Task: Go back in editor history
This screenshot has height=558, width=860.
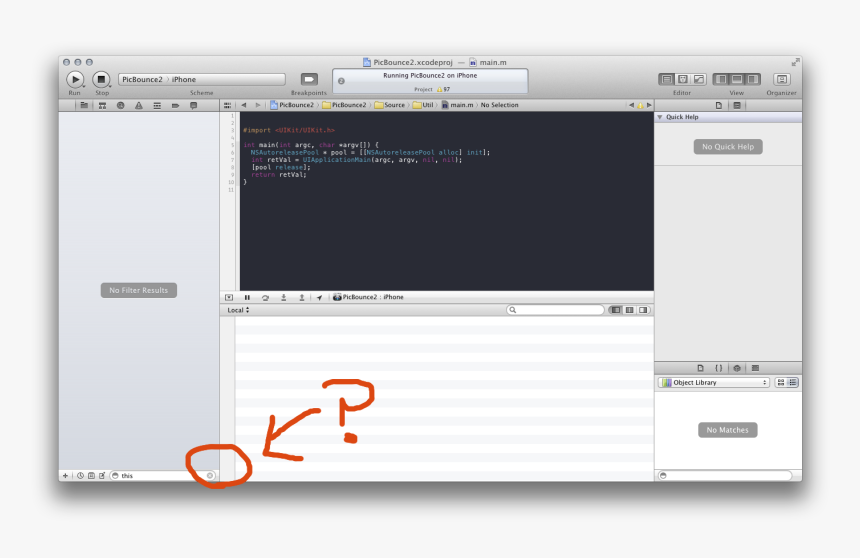Action: pyautogui.click(x=244, y=105)
